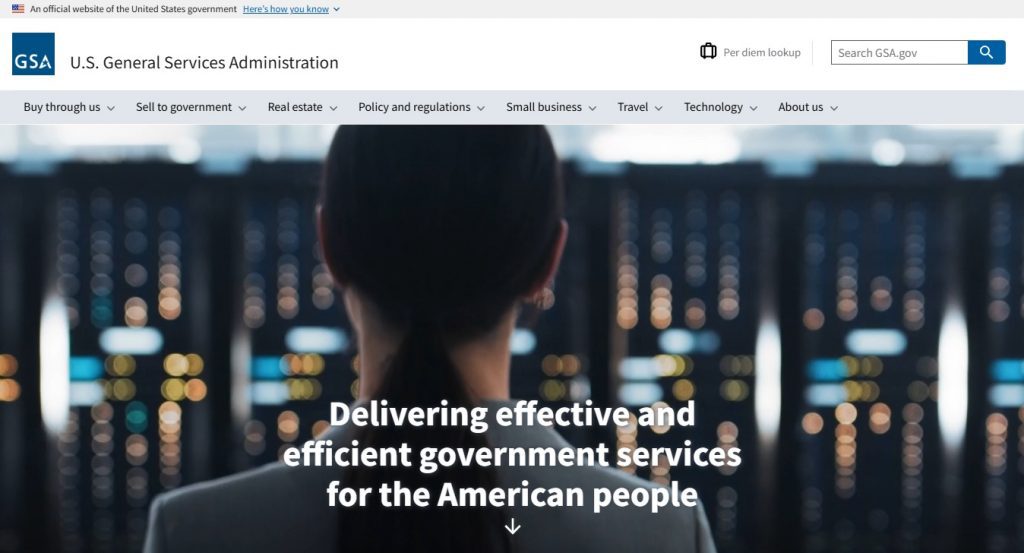Image resolution: width=1024 pixels, height=553 pixels.
Task: Click the Per diem lookup link
Action: 761,52
